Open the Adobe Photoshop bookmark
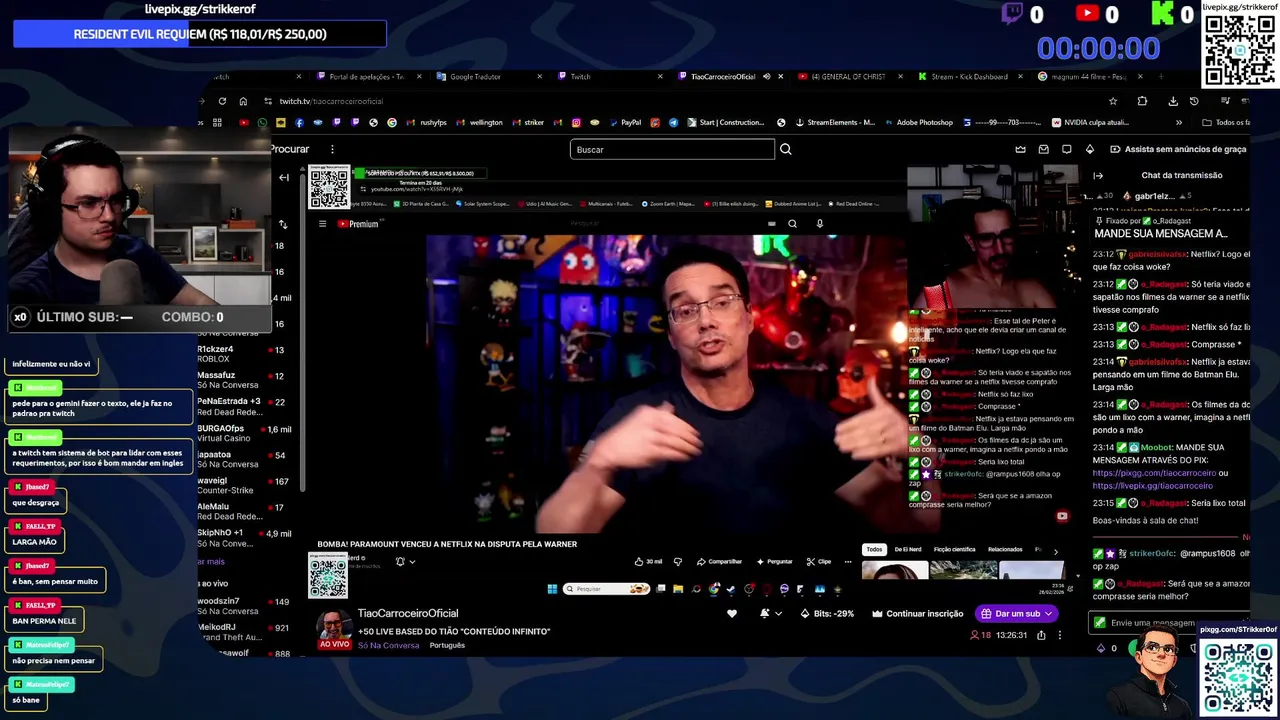The image size is (1280, 720). [x=918, y=123]
